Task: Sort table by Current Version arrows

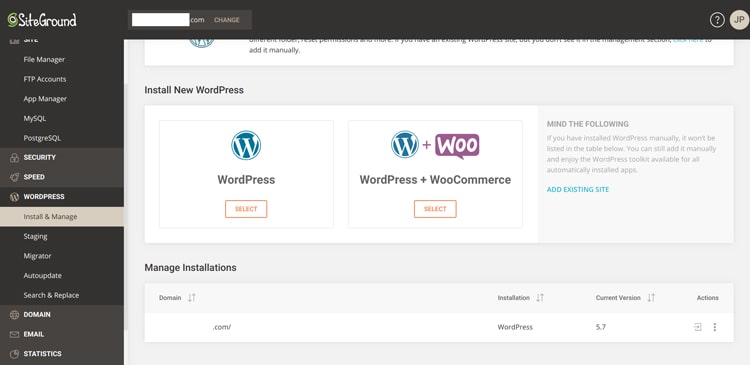Action: (x=651, y=298)
